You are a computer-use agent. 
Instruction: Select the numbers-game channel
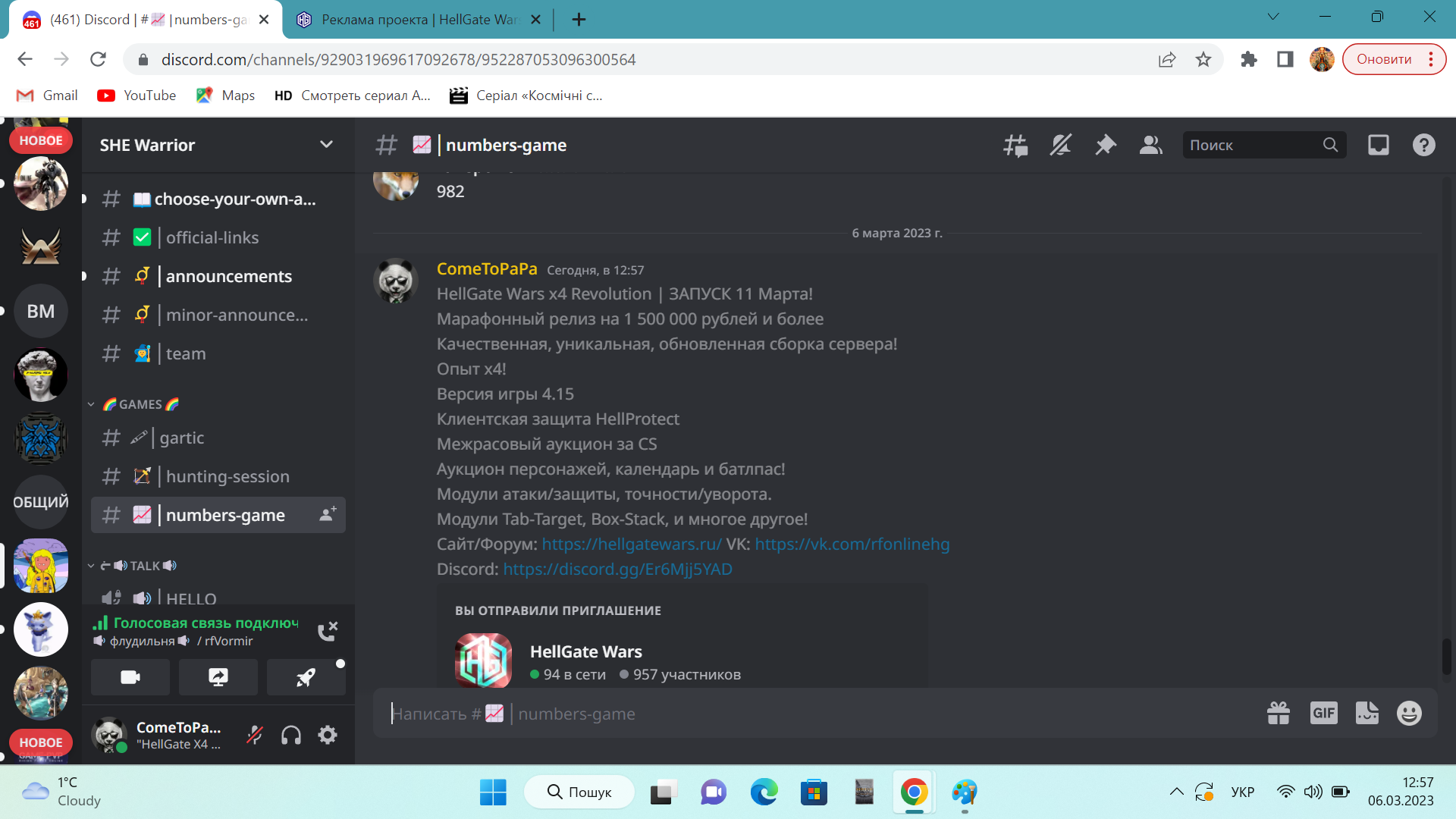point(218,515)
